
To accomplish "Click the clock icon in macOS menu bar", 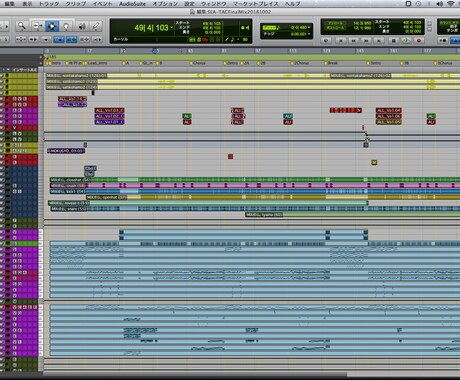I will coord(419,4).
